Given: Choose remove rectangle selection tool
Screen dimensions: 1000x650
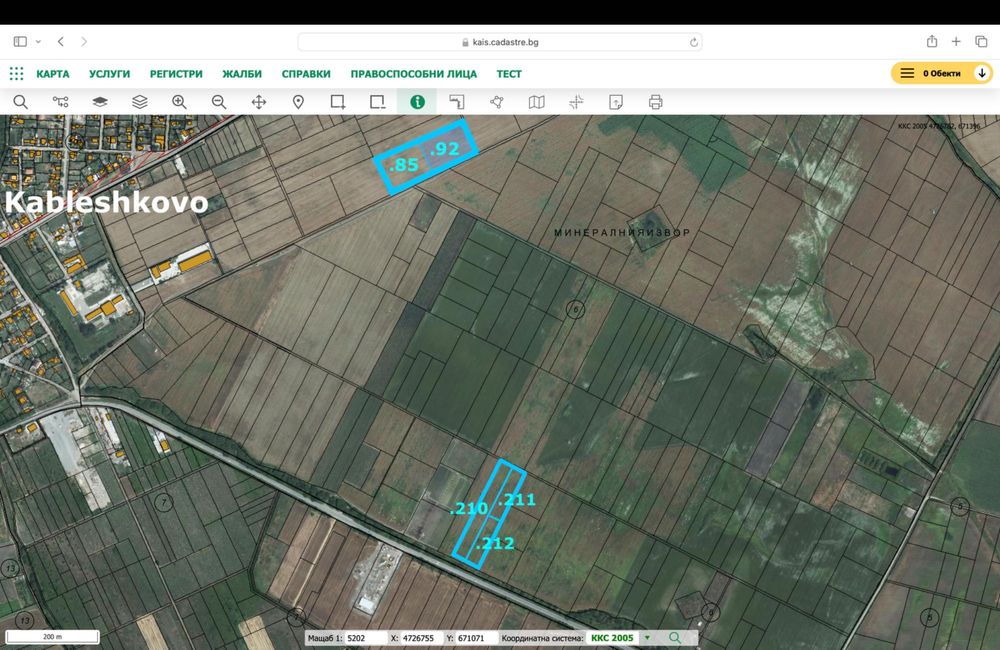Looking at the screenshot, I should (x=378, y=102).
